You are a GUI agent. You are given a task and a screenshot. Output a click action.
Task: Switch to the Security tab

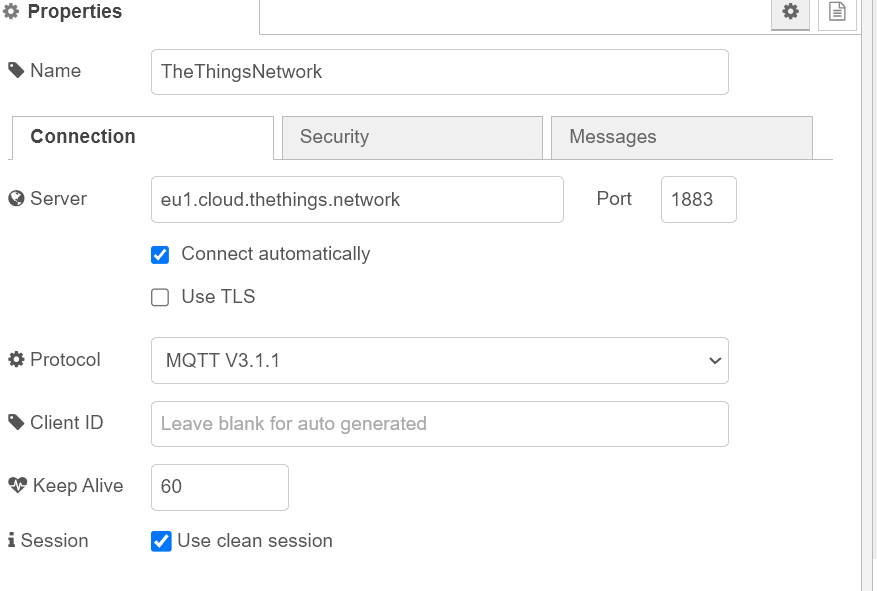click(412, 138)
